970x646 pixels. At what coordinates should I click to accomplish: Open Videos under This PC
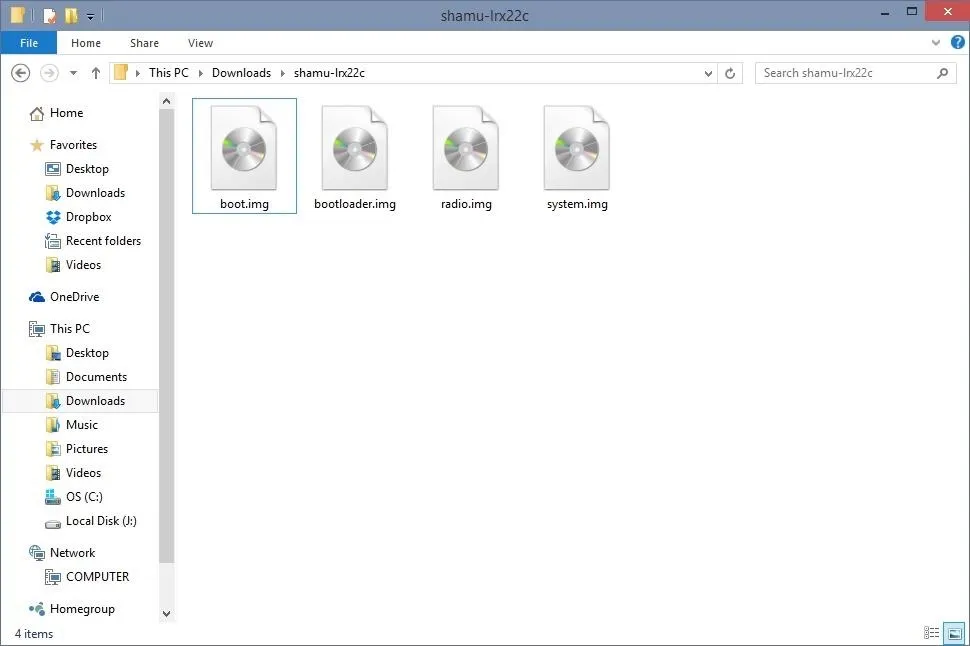(83, 473)
